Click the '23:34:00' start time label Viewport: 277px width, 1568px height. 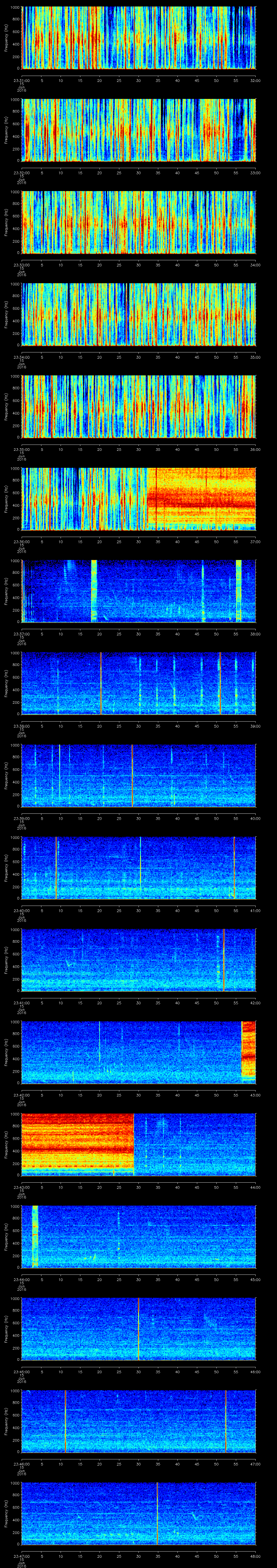22,357
